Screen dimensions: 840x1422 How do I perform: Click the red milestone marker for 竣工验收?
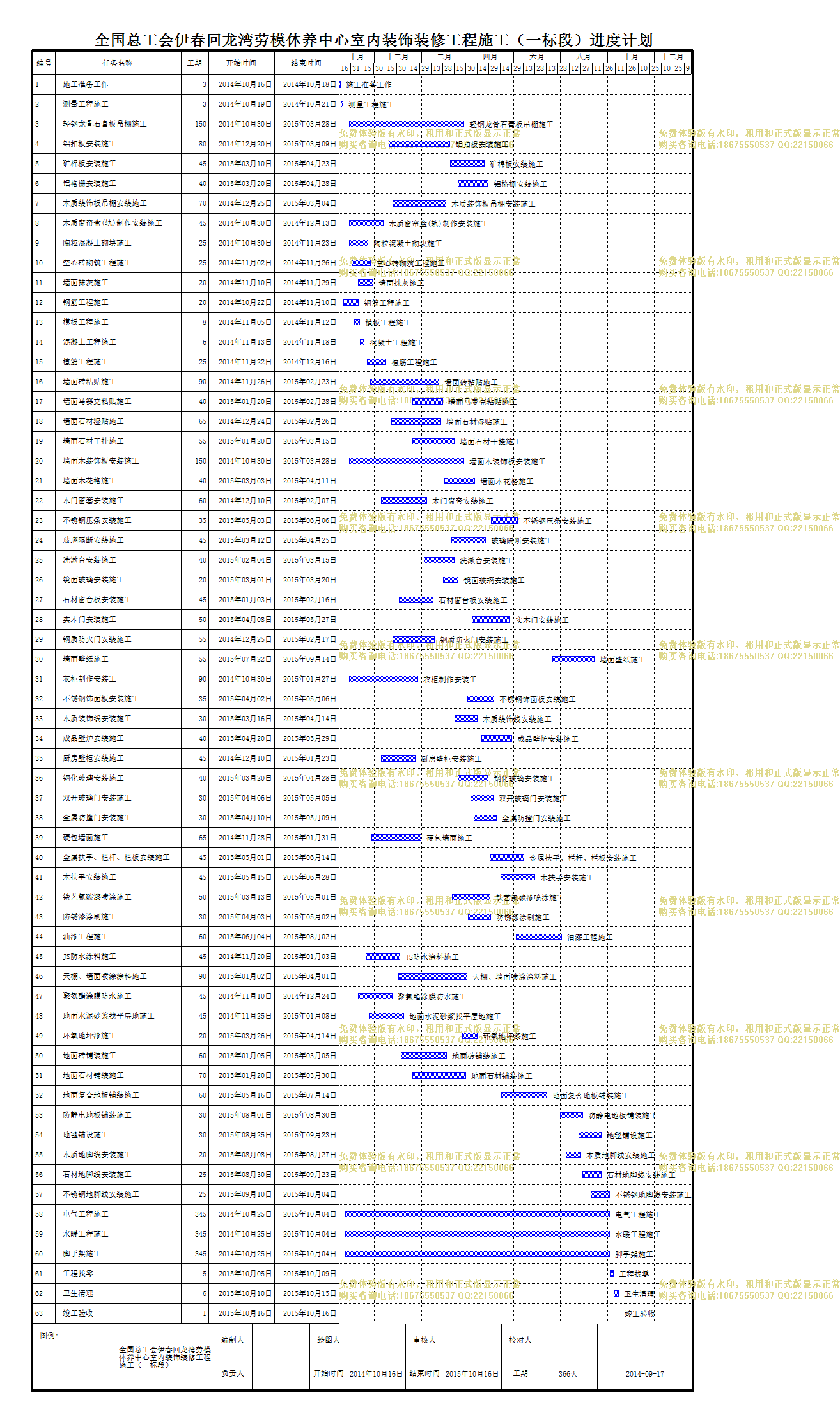point(619,1313)
